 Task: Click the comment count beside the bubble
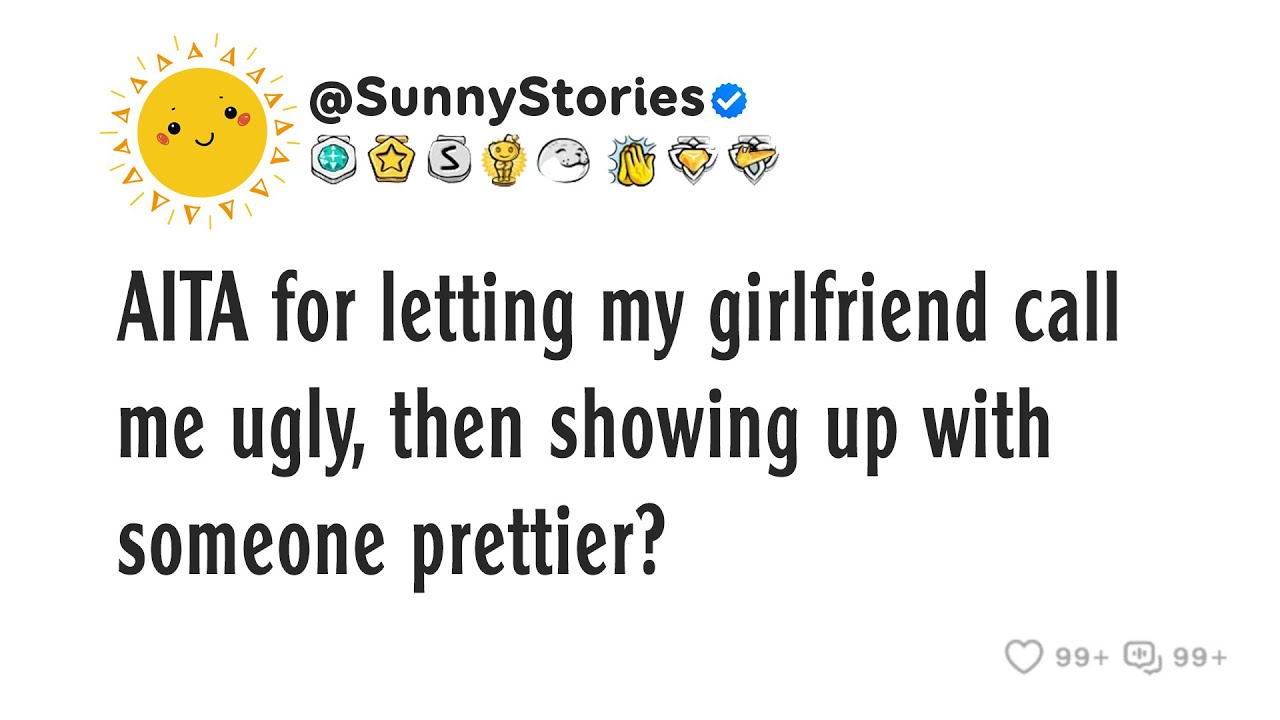1199,658
